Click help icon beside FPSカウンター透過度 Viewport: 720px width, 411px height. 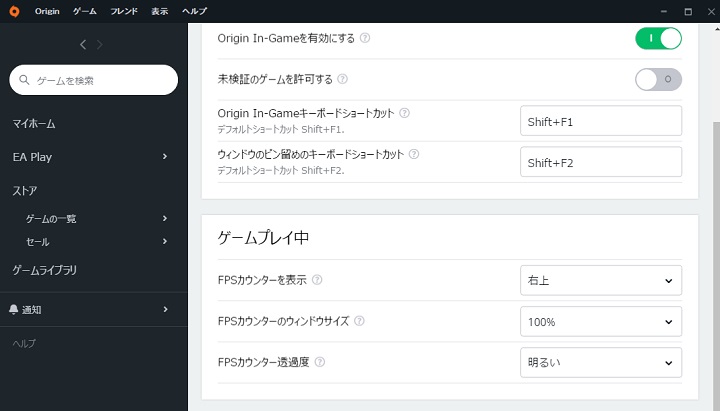coord(320,362)
